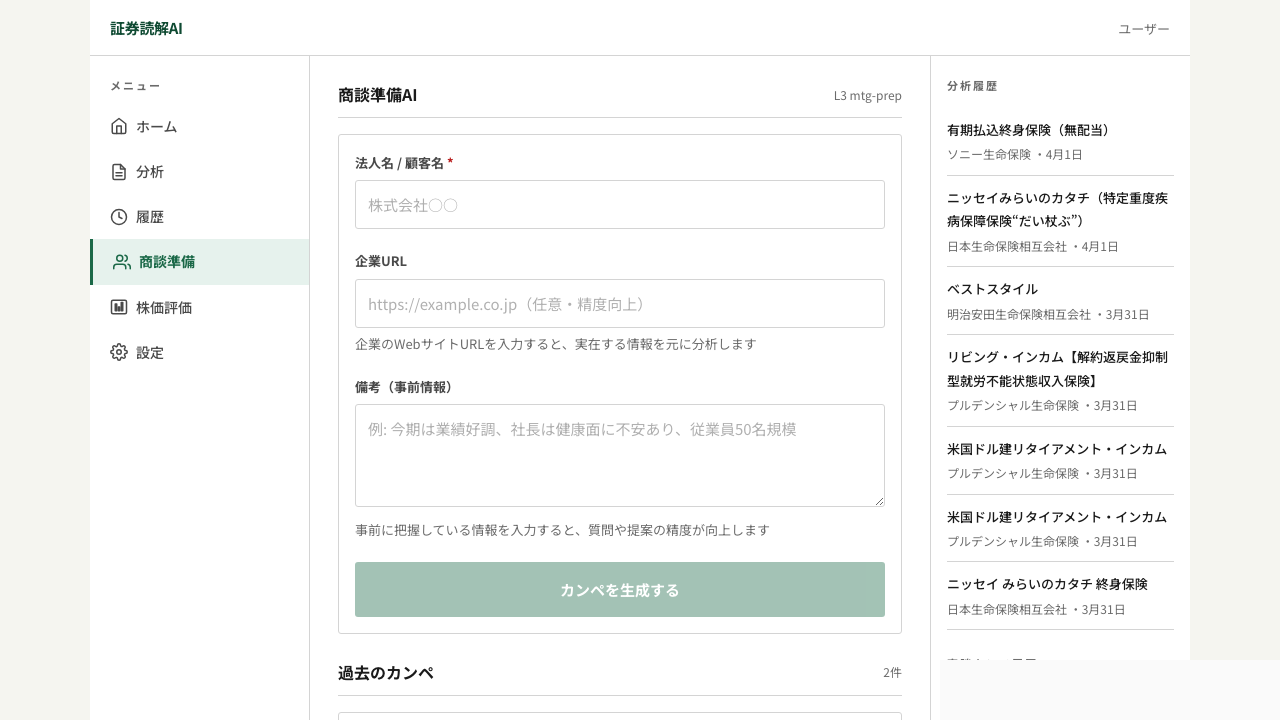Click the 備考（事前情報） textarea
1280x720 pixels.
620,455
